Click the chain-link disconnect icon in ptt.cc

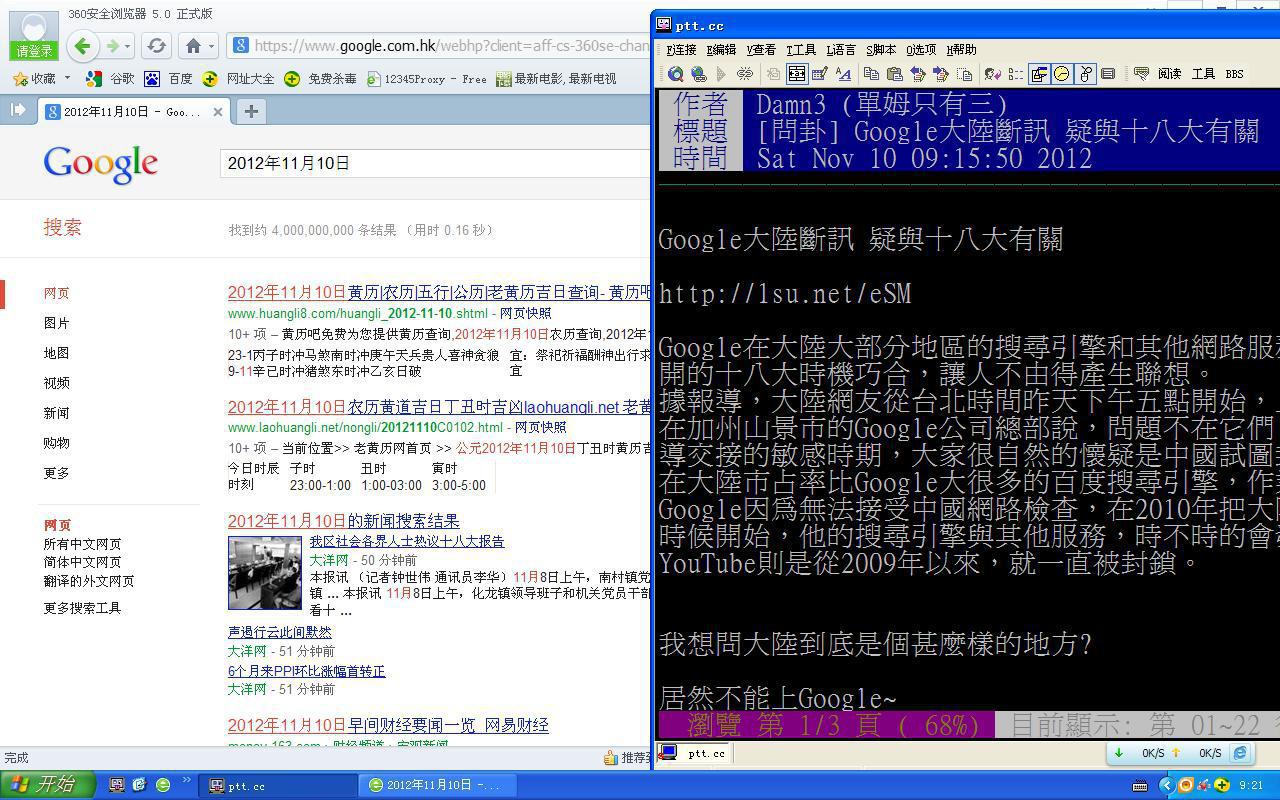745,74
